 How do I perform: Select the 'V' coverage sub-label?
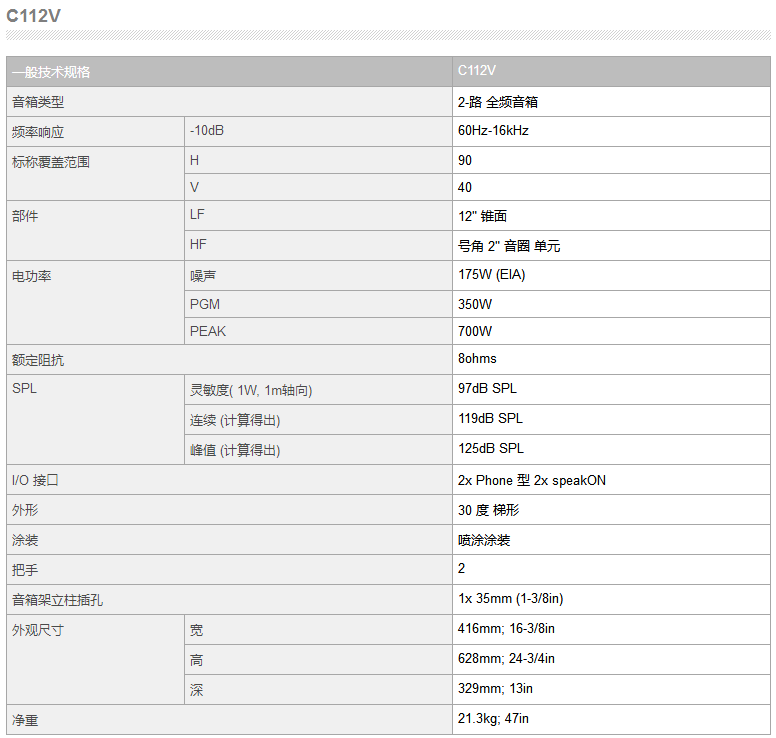click(194, 188)
